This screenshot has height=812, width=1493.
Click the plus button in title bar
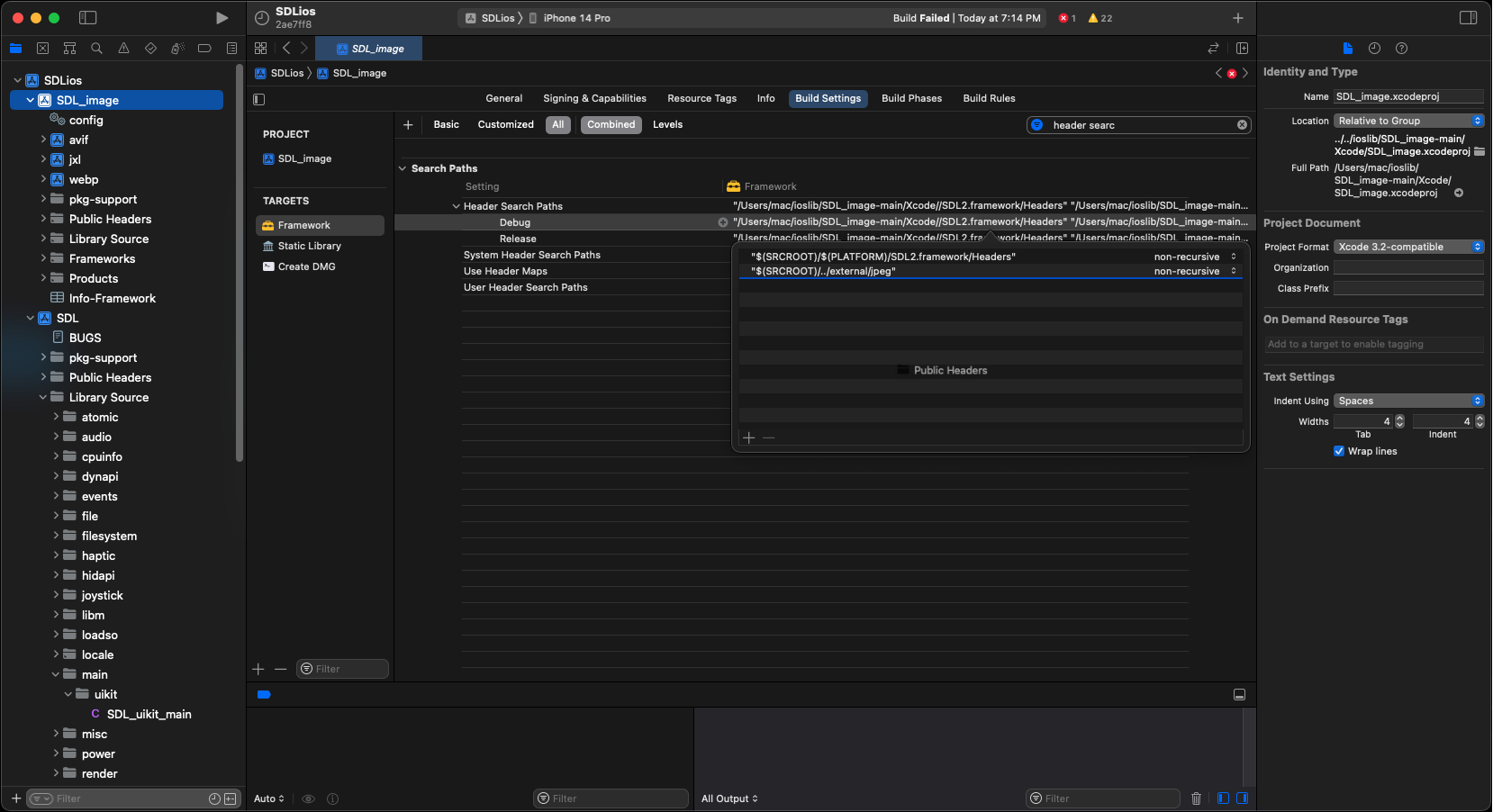coord(1238,18)
